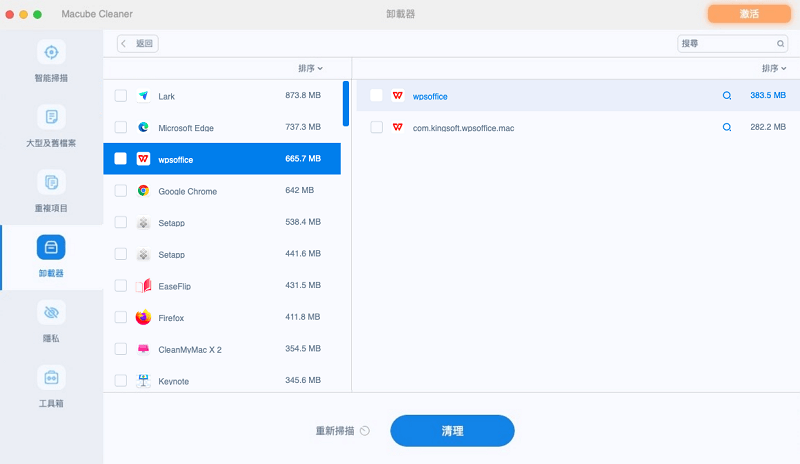Click the search (搜尋) input field
This screenshot has width=800, height=464.
pos(733,44)
